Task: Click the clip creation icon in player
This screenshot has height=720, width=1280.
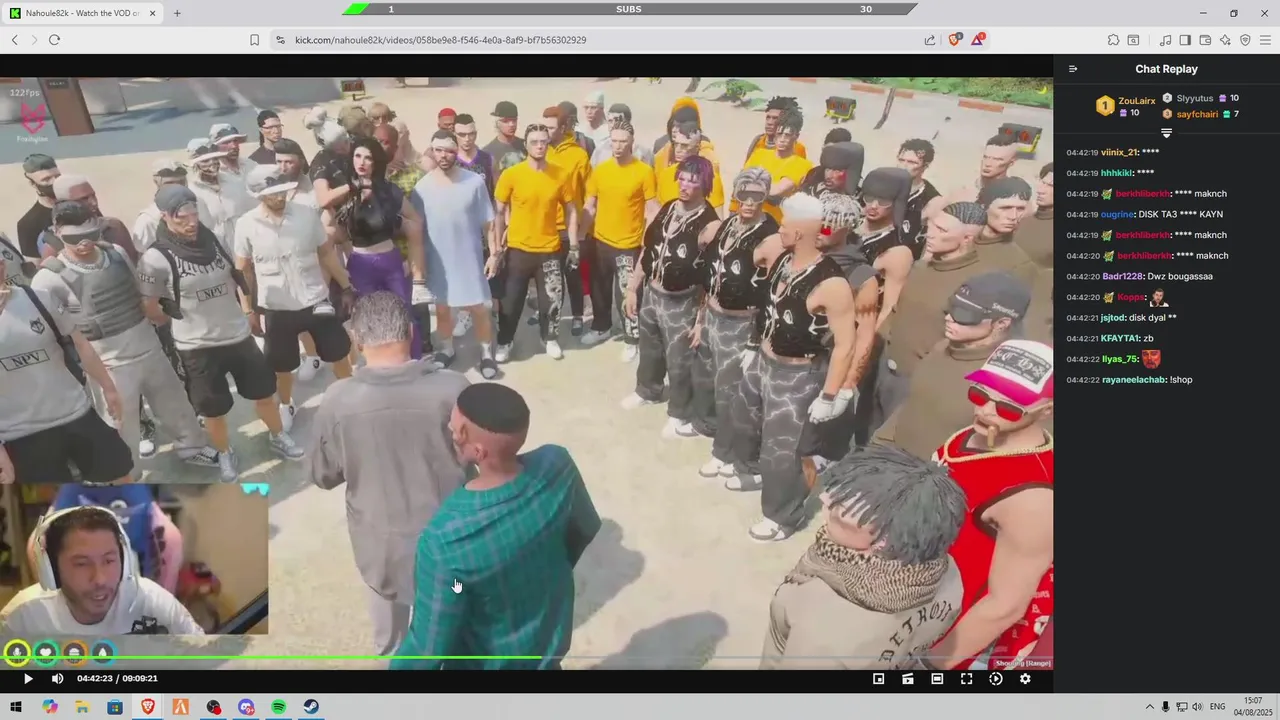Action: coord(907,679)
